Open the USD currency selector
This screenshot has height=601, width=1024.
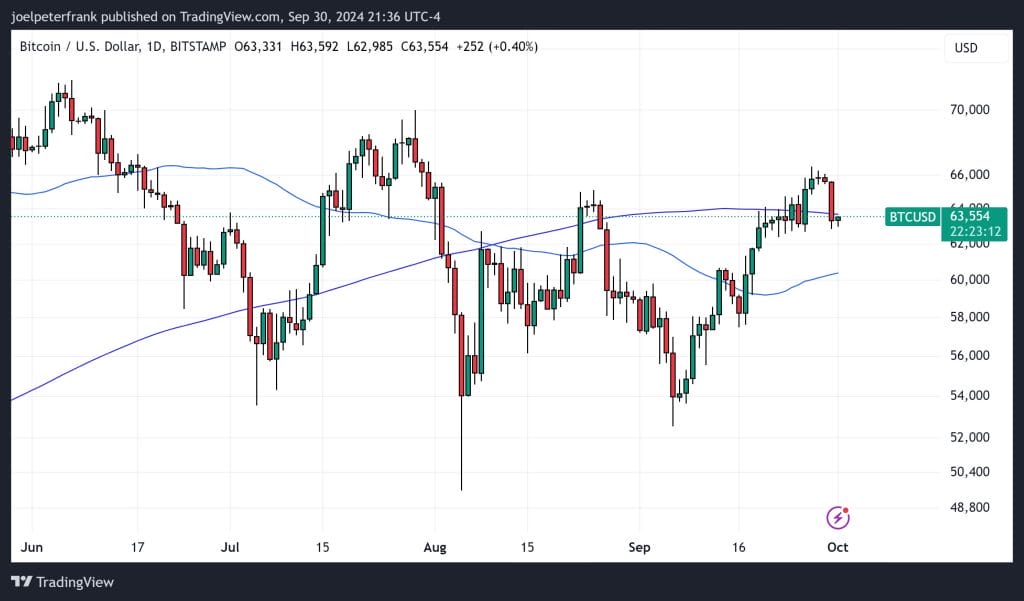[966, 48]
